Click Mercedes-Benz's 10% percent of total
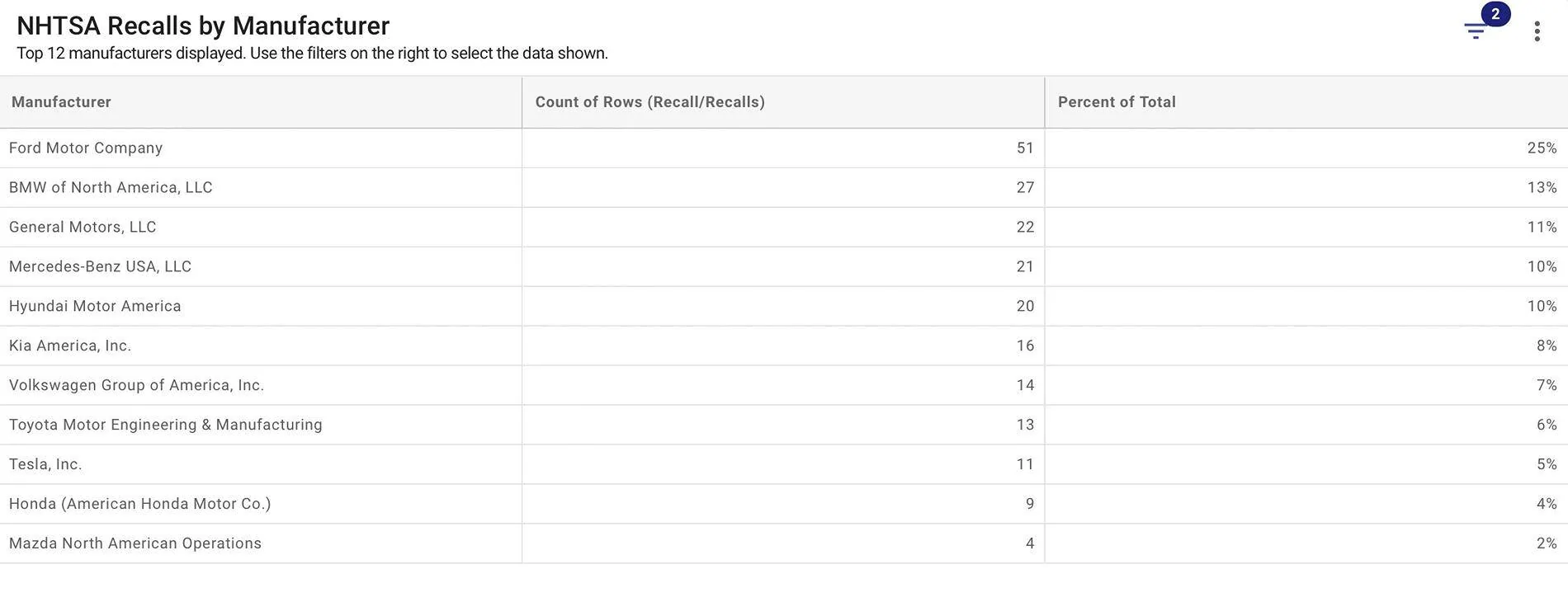The height and width of the screenshot is (616, 1568). coord(1542,266)
